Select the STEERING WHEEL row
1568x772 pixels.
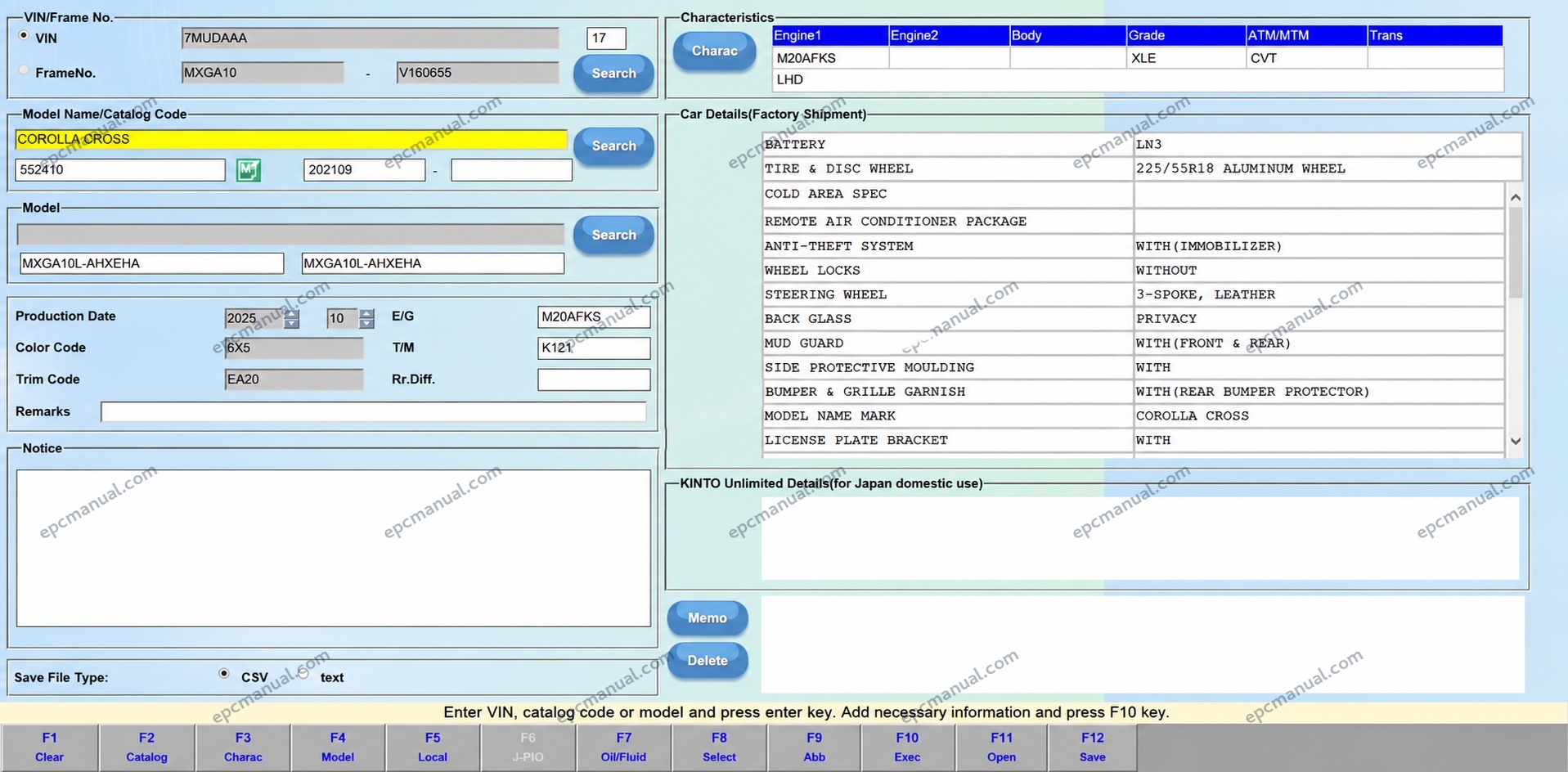(1133, 294)
